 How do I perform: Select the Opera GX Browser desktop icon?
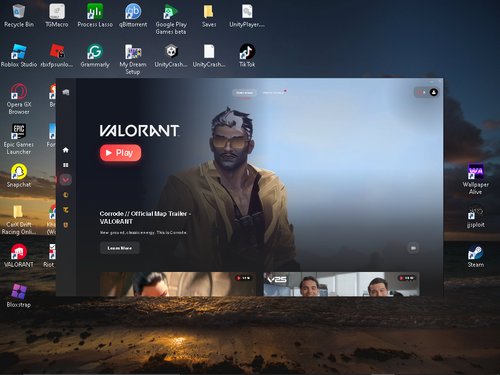pyautogui.click(x=19, y=99)
